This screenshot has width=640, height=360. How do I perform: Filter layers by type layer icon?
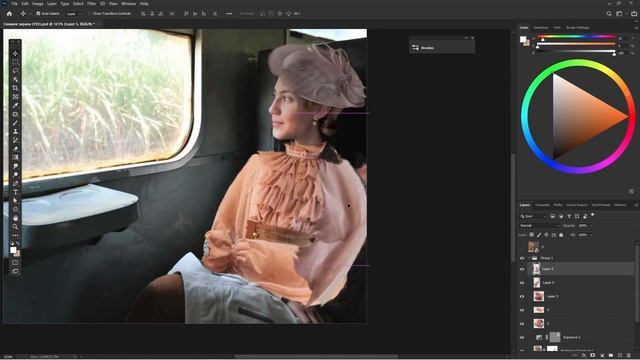point(569,216)
